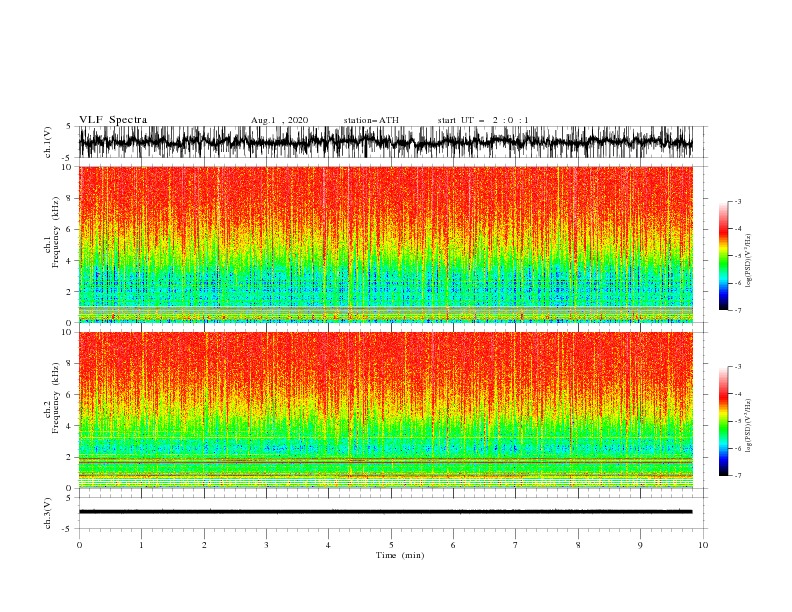
Task: Click '-3' tick on the upper colorbar
Action: pos(738,201)
